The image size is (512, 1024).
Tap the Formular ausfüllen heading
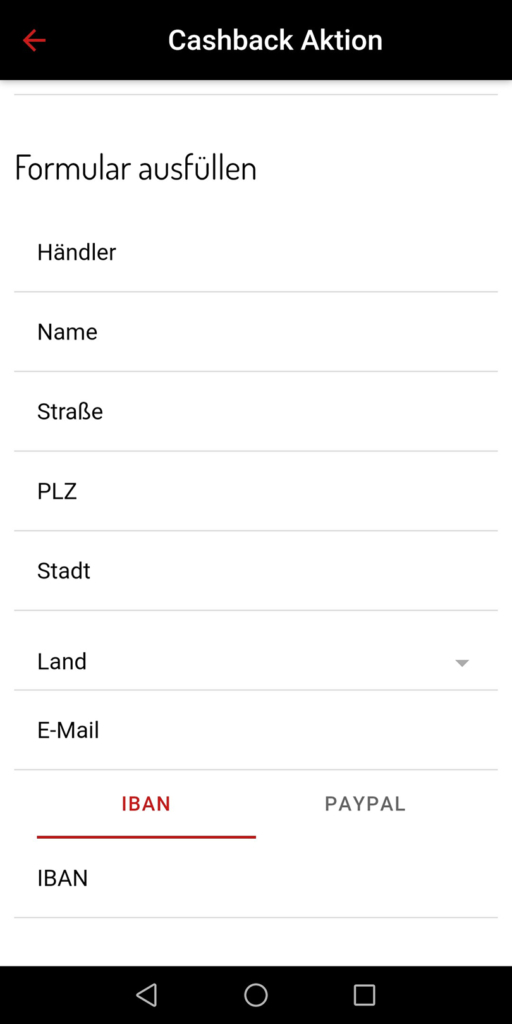pyautogui.click(x=135, y=168)
